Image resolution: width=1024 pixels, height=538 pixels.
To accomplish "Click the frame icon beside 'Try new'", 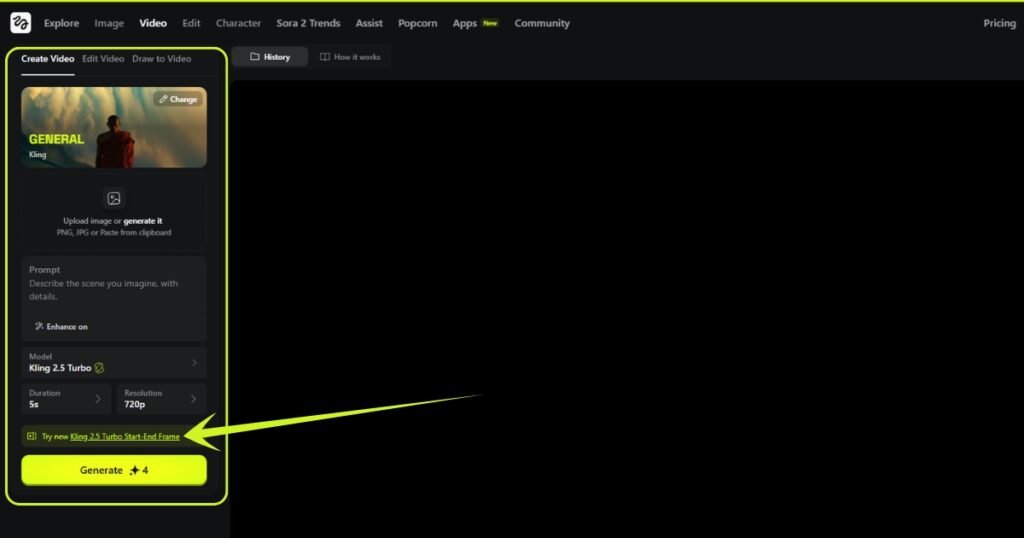I will pyautogui.click(x=31, y=436).
